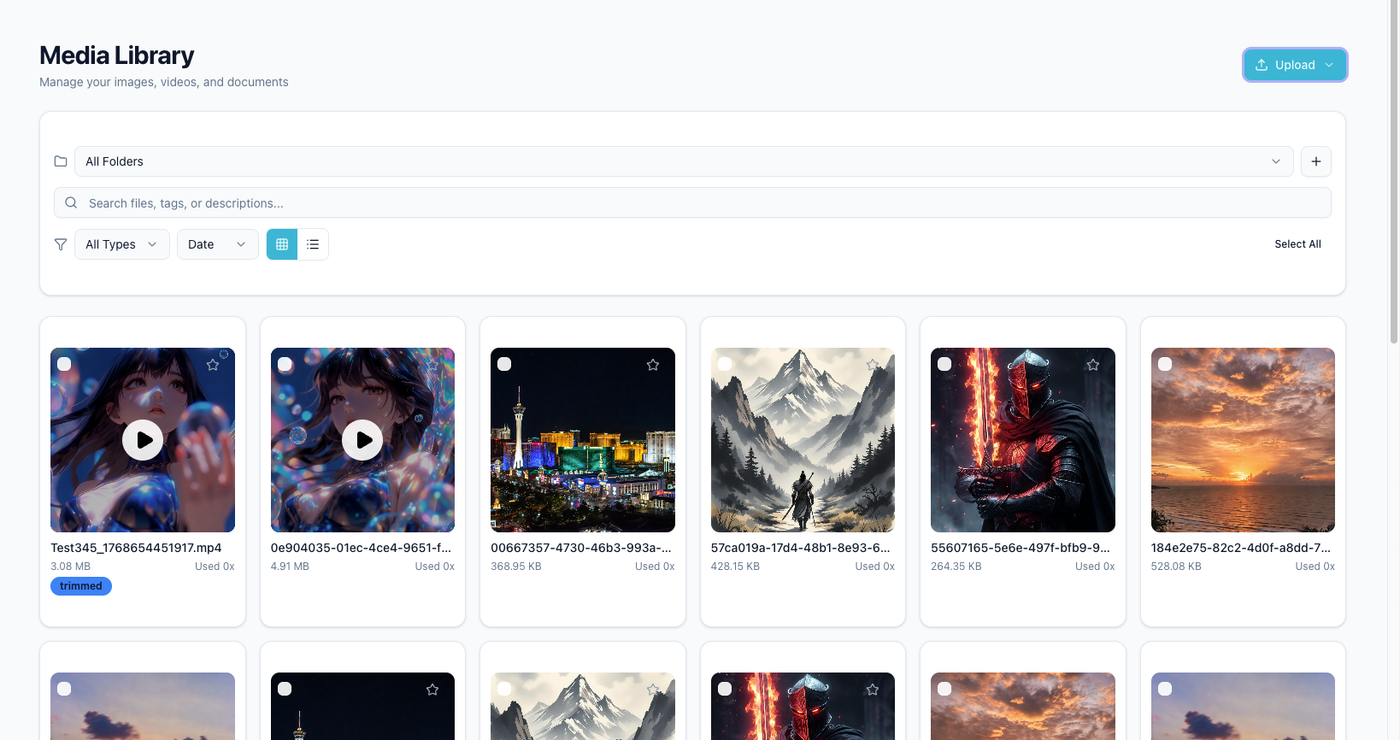The width and height of the screenshot is (1400, 740).
Task: Click the Media Library heading
Action: point(117,55)
